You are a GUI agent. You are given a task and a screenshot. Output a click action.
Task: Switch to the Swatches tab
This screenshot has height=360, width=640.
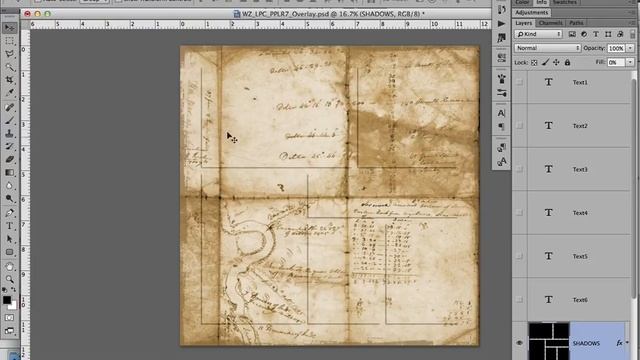coord(564,2)
